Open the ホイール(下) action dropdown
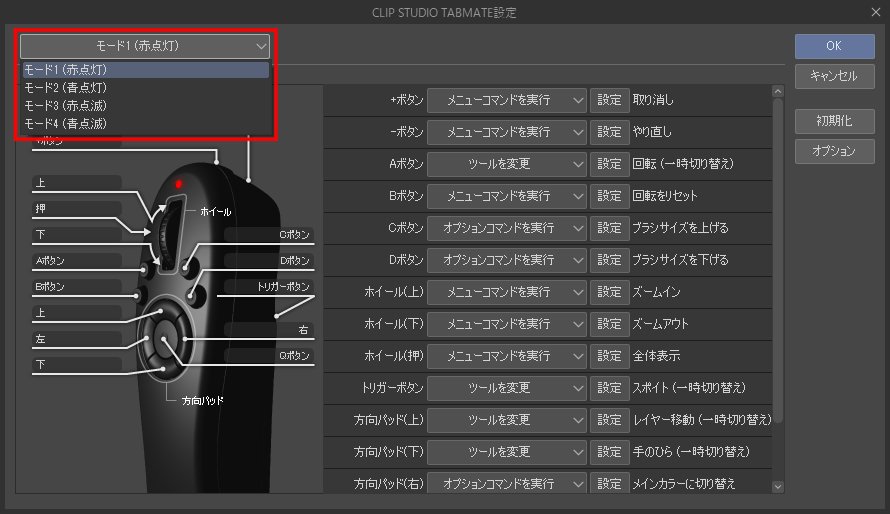Viewport: 890px width, 514px height. point(507,324)
